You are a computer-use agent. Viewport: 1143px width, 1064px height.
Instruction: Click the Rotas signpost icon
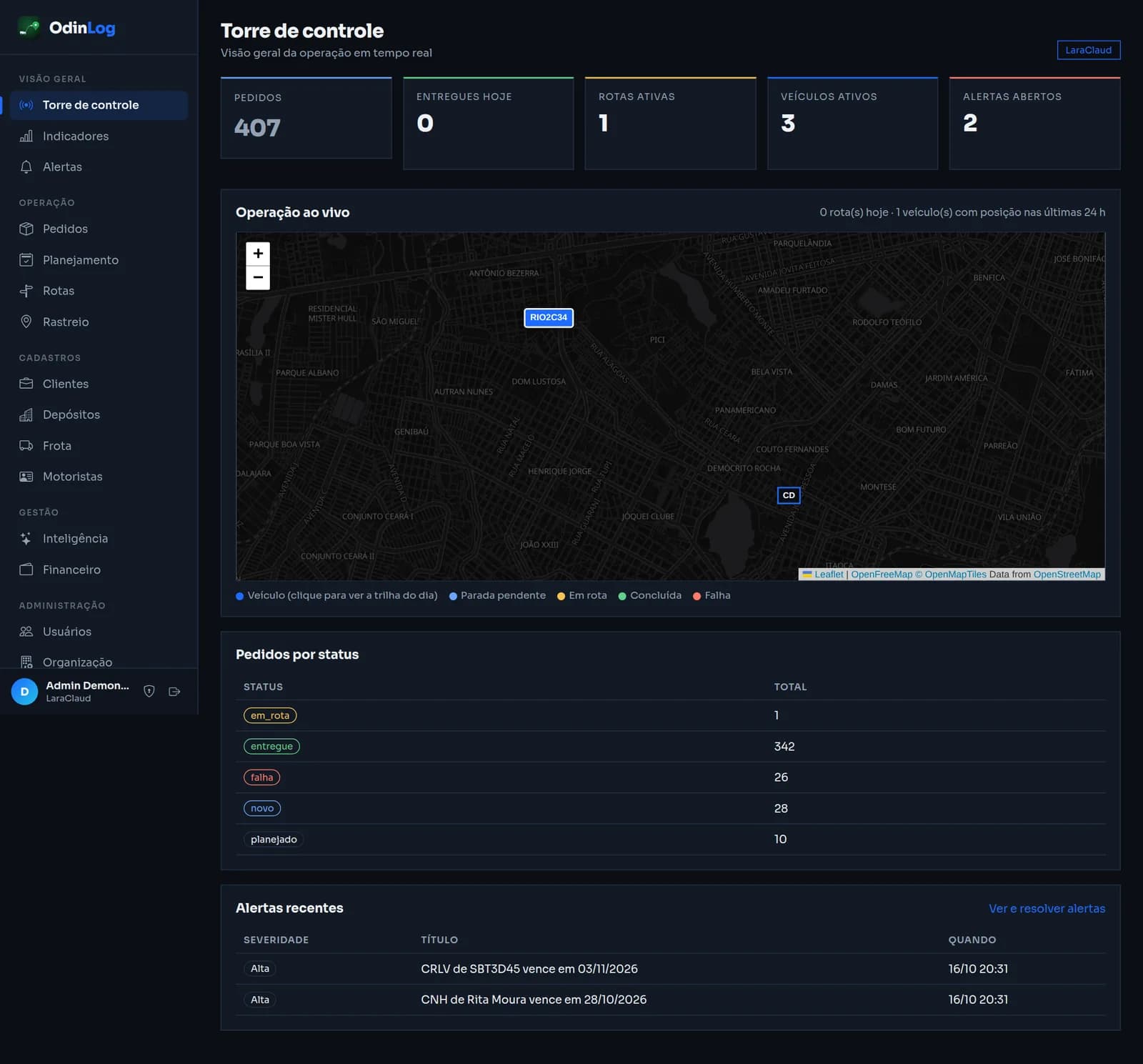pyautogui.click(x=26, y=291)
